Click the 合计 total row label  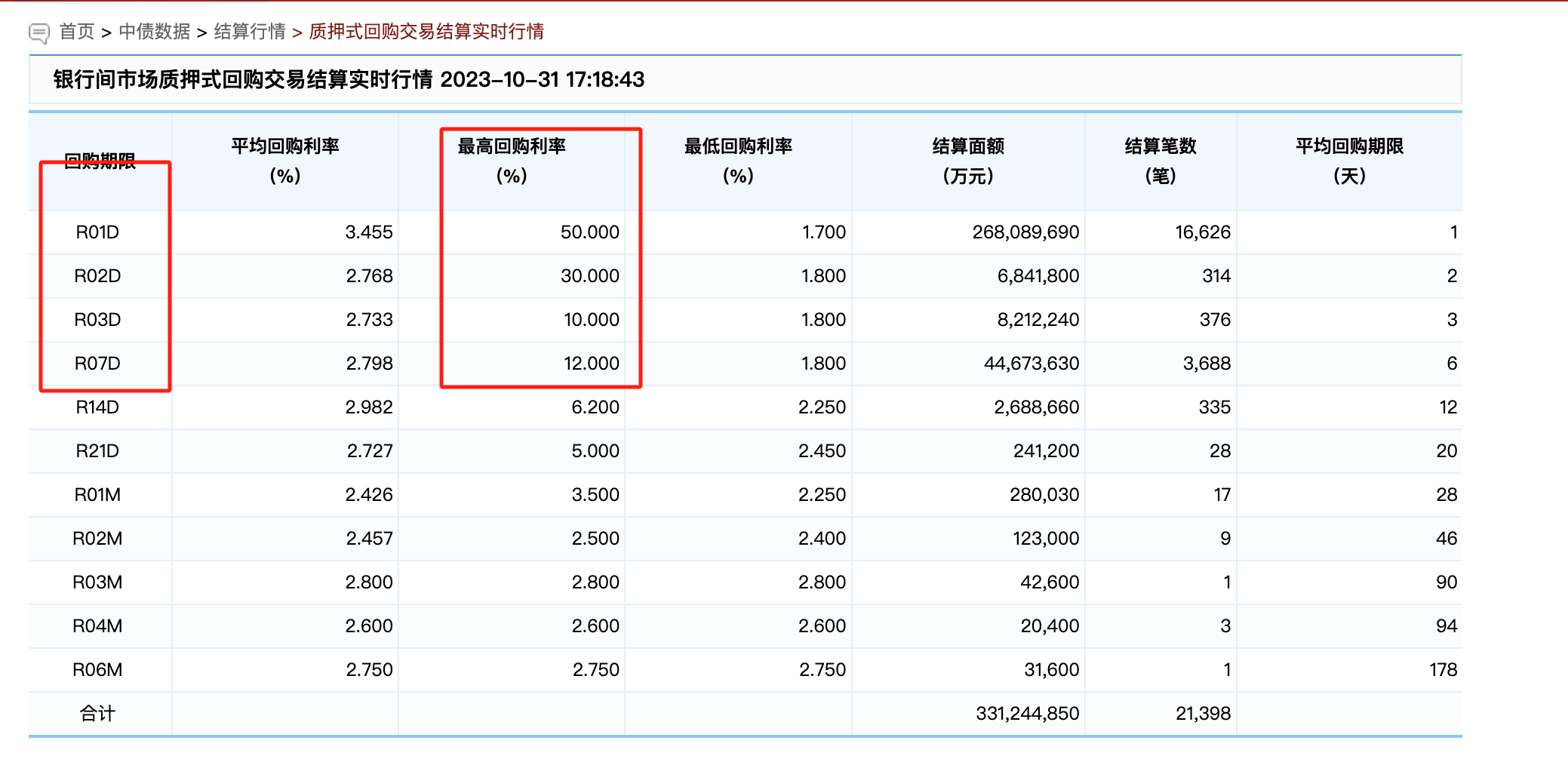97,714
